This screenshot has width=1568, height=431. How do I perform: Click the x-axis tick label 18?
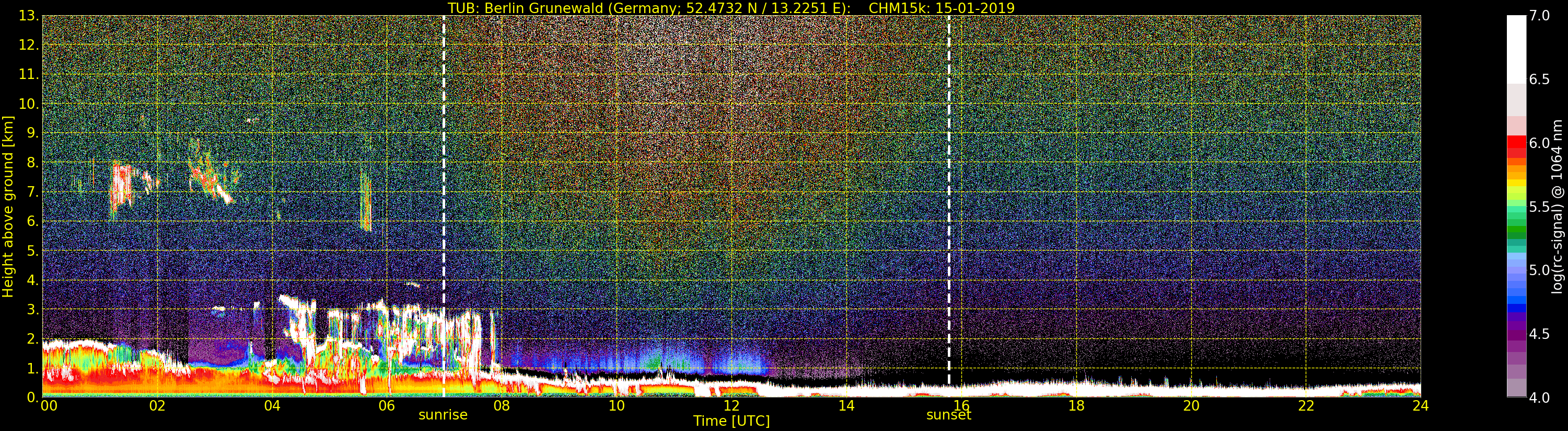click(1076, 405)
